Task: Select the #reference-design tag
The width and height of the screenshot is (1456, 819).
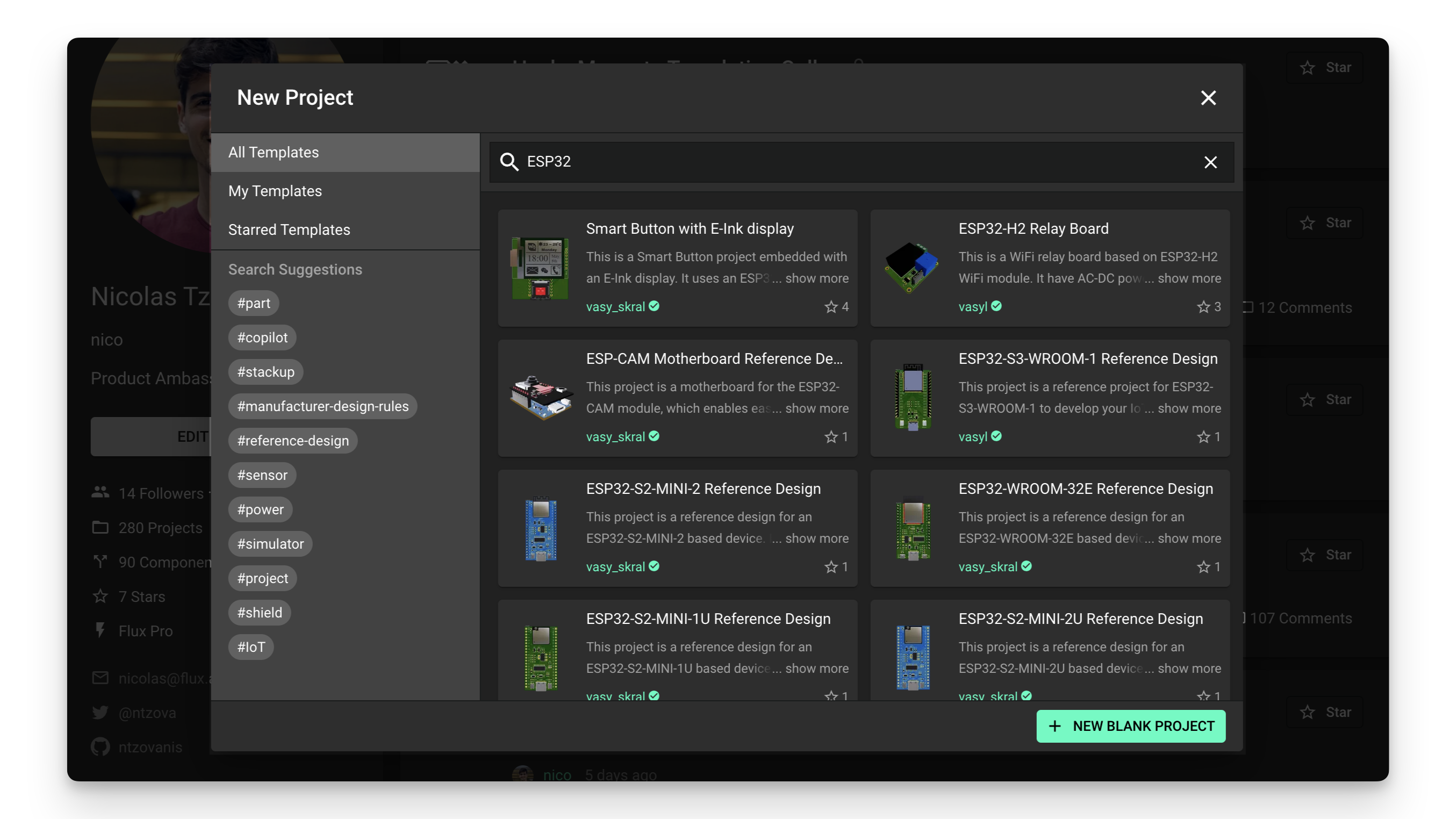Action: [x=293, y=441]
